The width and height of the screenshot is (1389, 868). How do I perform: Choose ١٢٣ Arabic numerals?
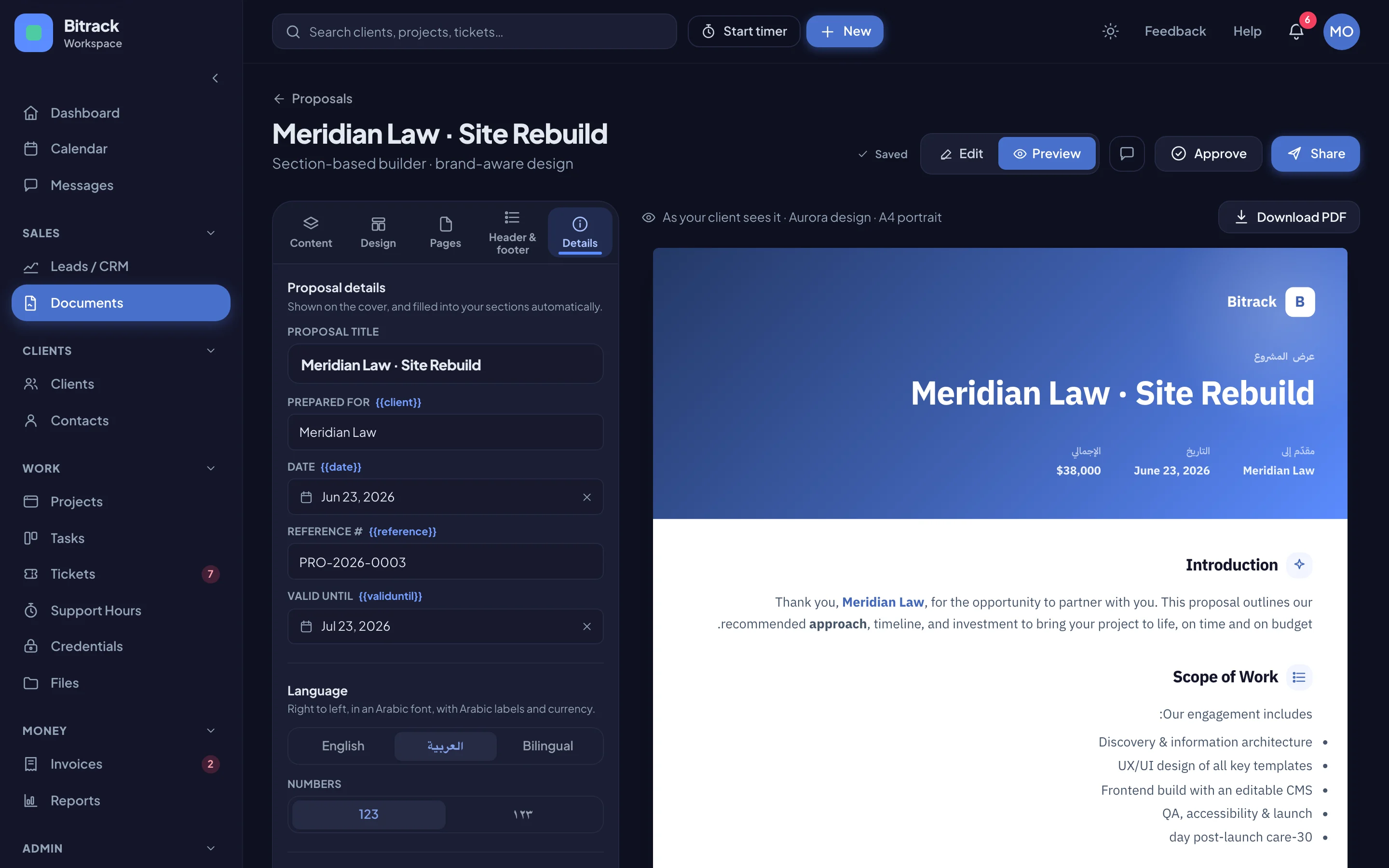point(522,814)
